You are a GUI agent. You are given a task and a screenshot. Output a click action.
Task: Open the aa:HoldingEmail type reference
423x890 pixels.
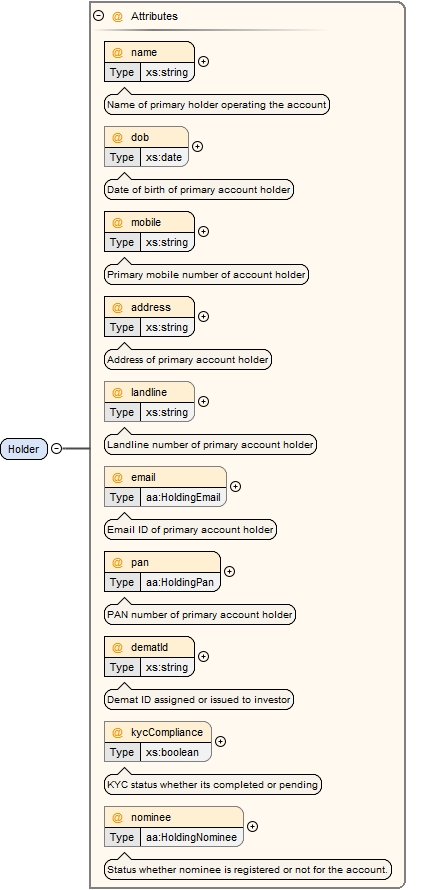click(183, 497)
